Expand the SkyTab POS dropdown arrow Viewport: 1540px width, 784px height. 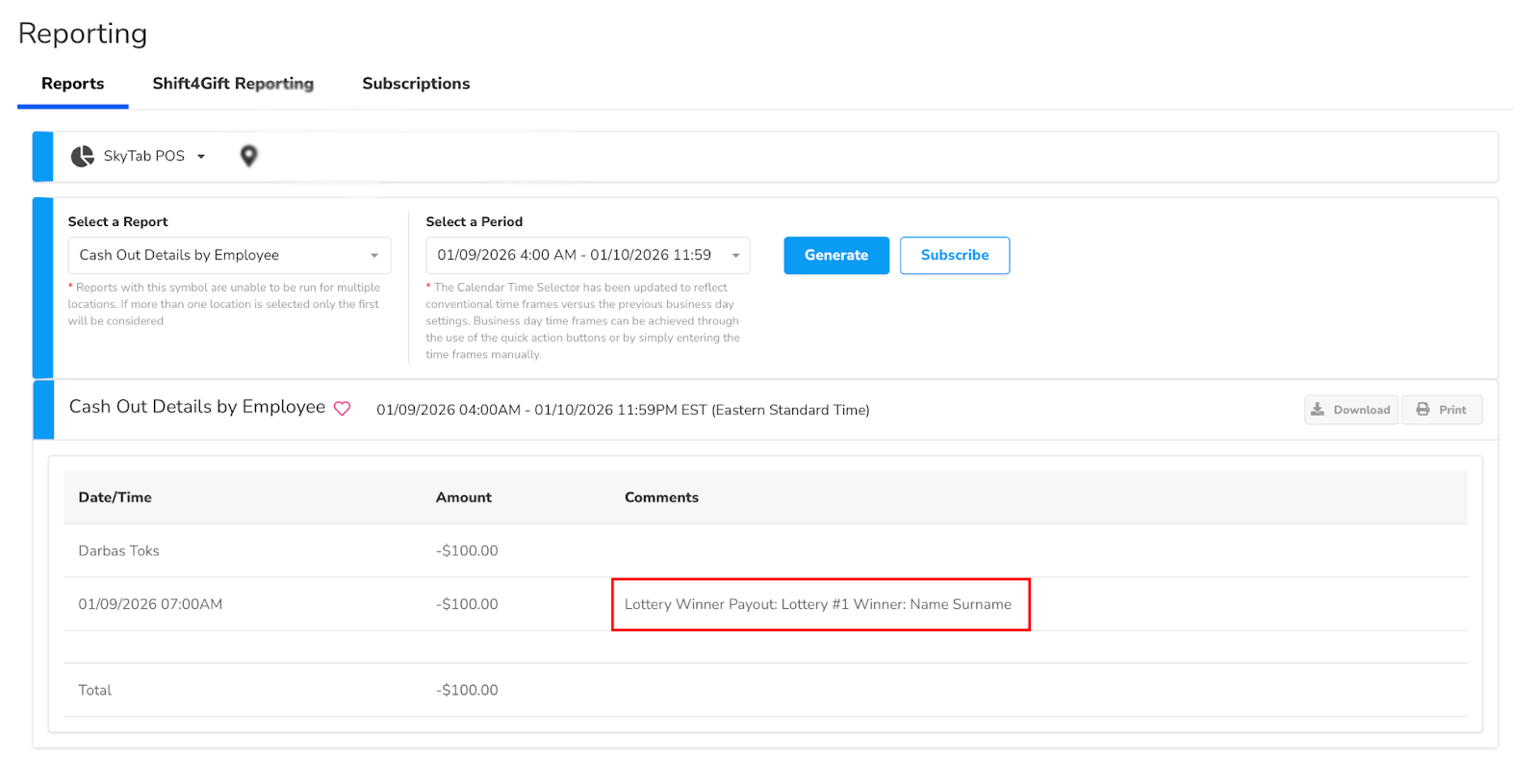pyautogui.click(x=201, y=157)
